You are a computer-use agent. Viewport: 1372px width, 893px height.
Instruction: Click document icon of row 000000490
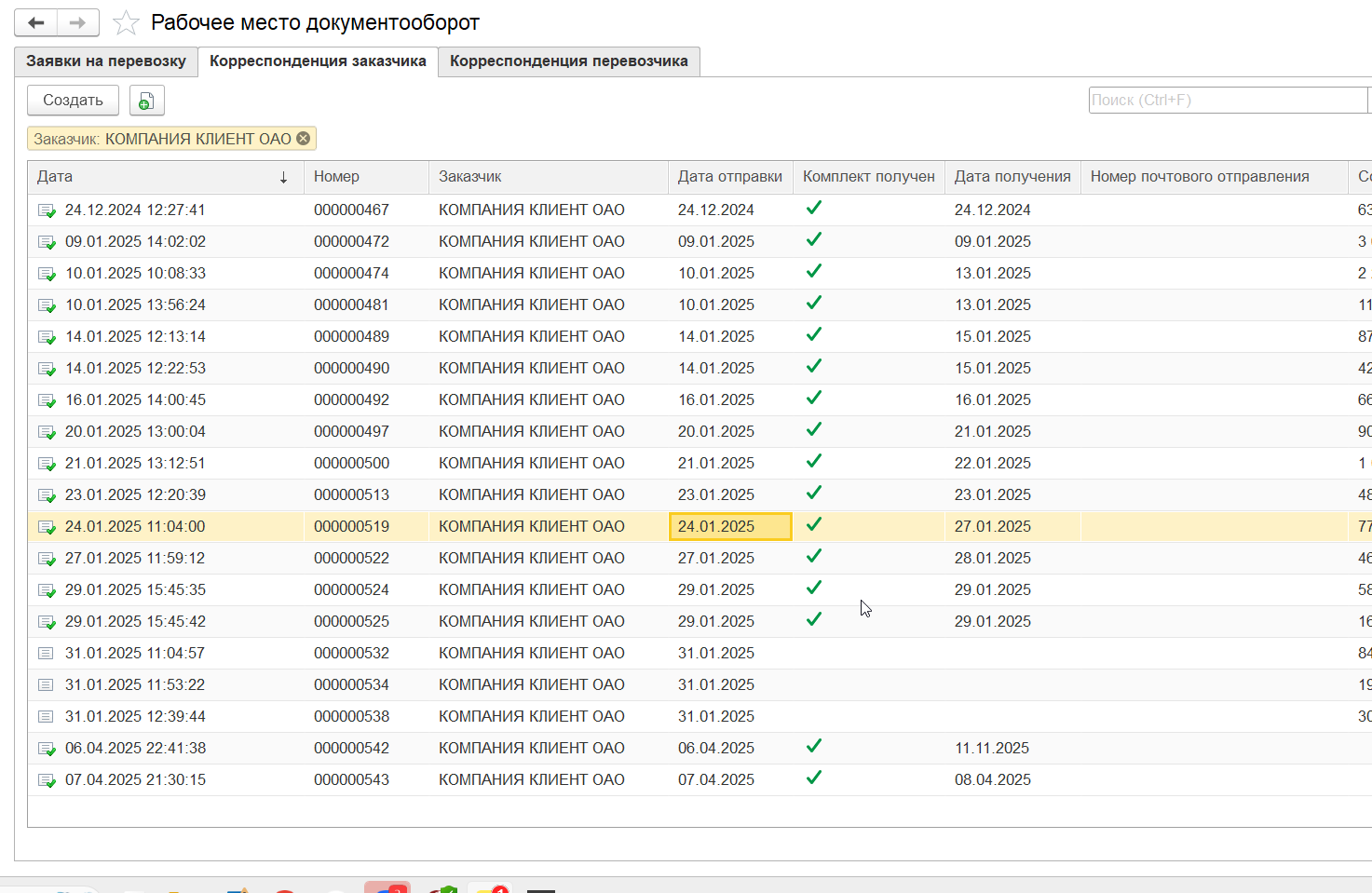(x=46, y=369)
